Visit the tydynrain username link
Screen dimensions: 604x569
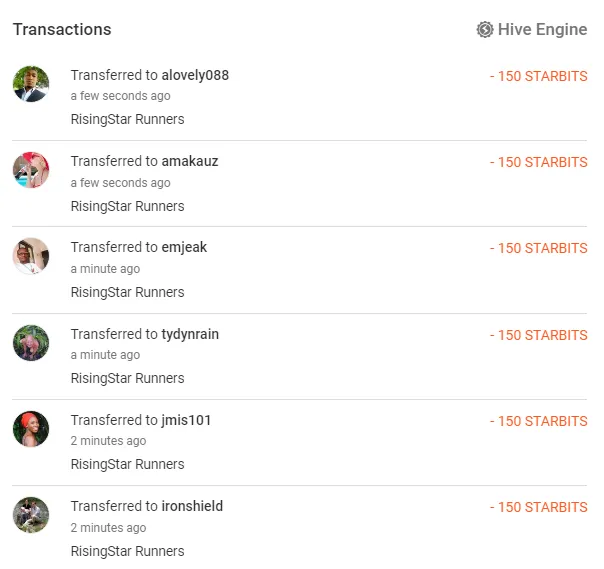(x=190, y=334)
